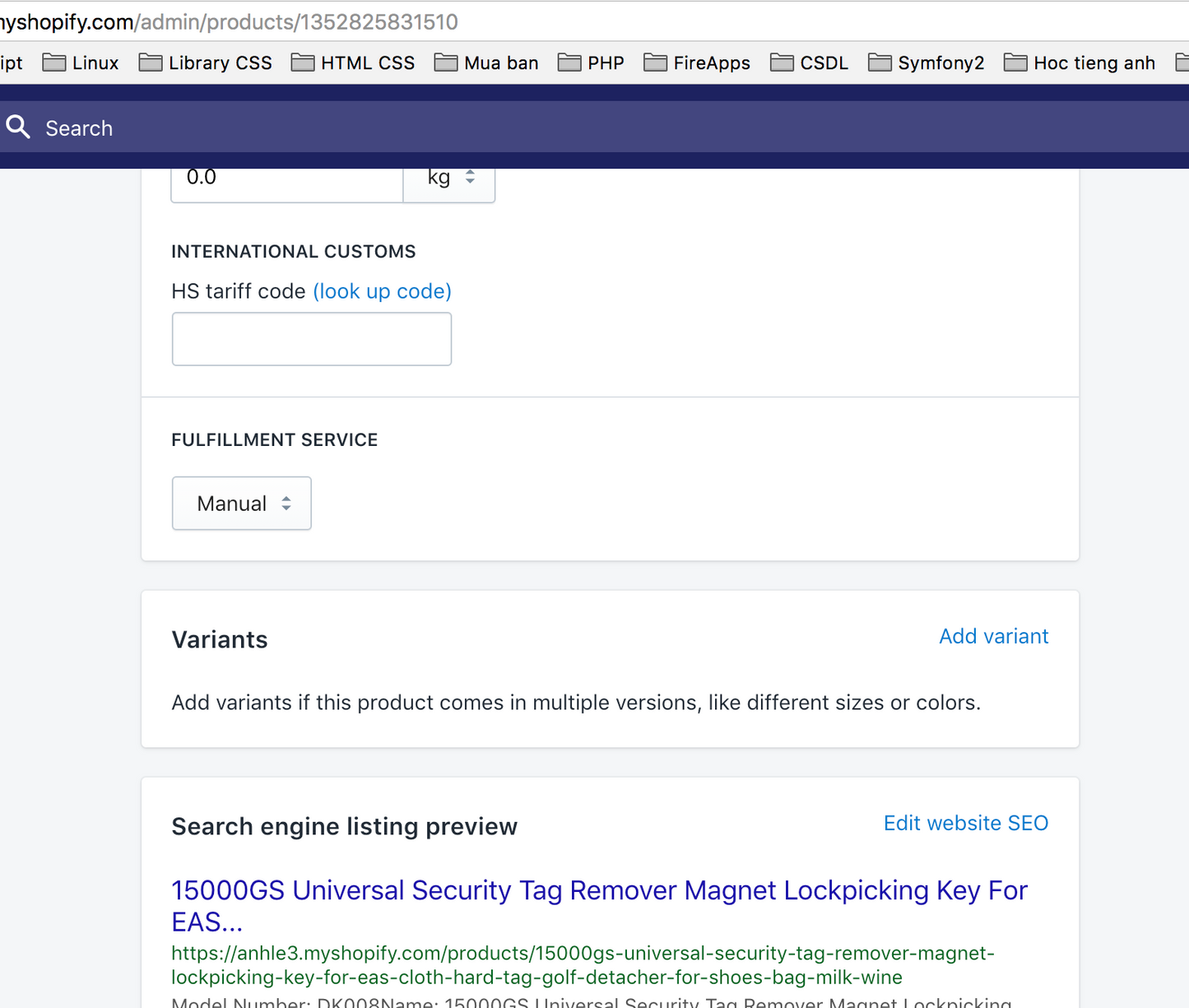The image size is (1189, 1008).
Task: Open the Mua ban bookmarks folder
Action: (x=486, y=63)
